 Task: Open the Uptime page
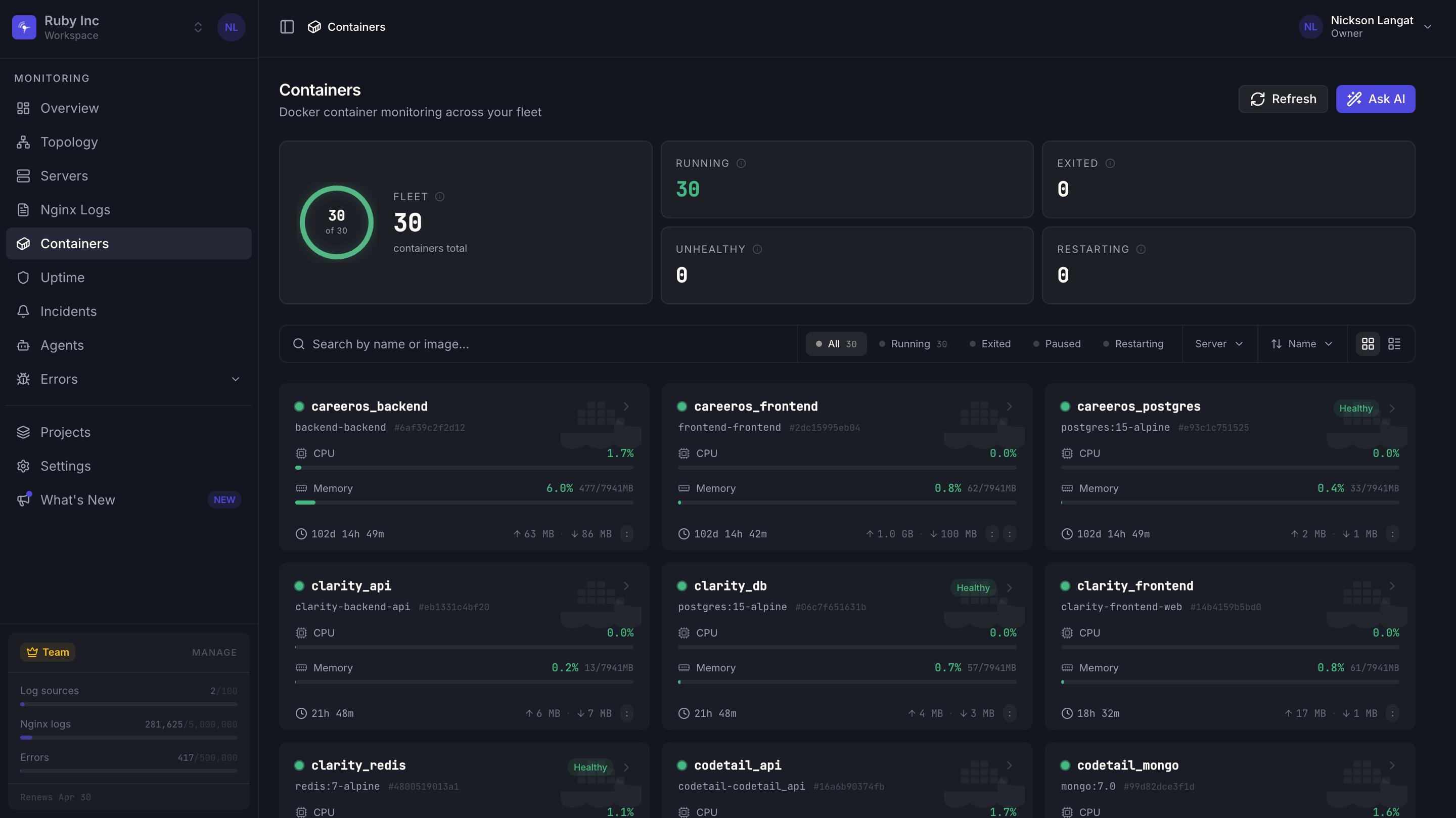point(129,278)
